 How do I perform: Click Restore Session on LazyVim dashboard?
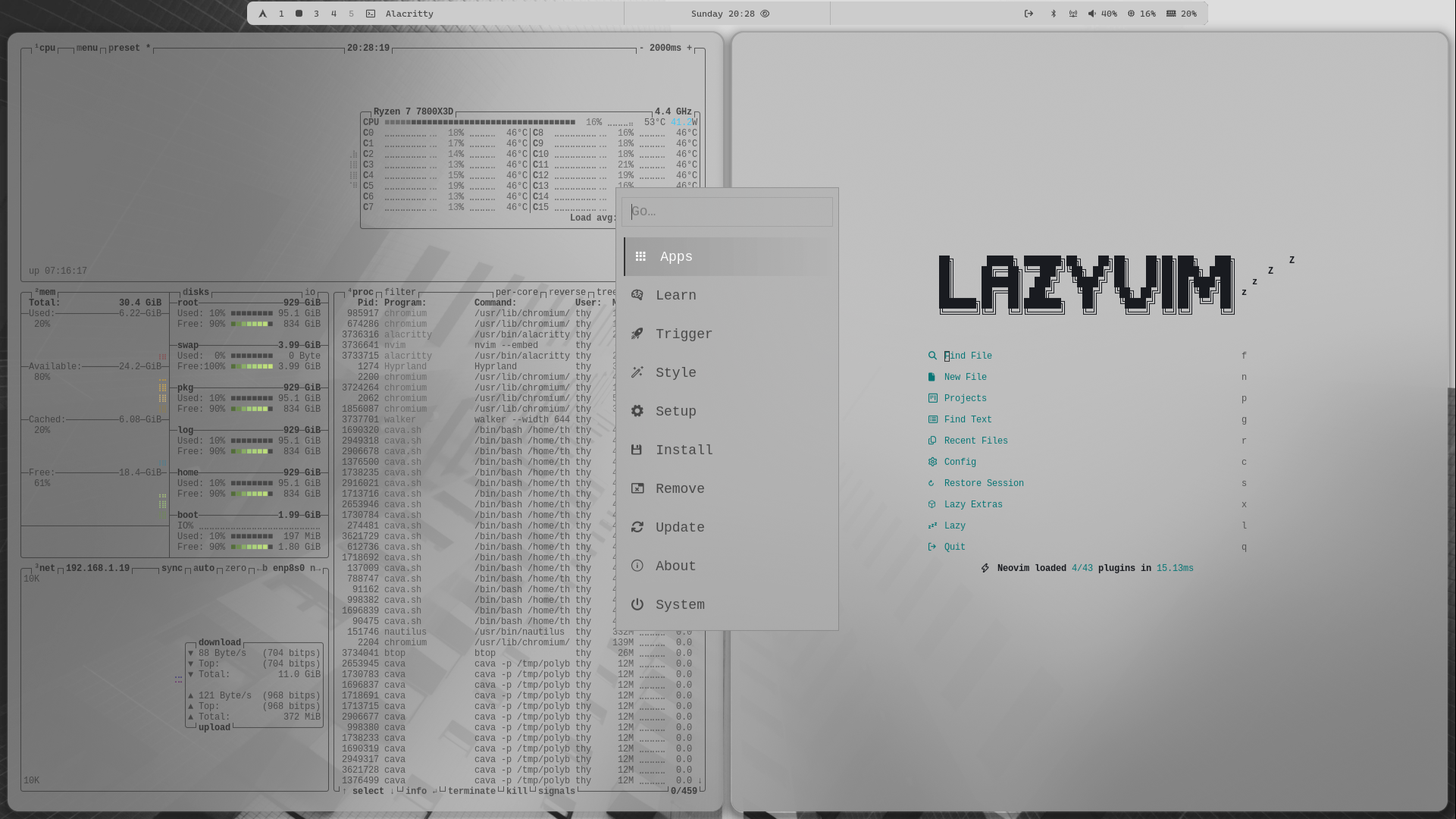click(x=983, y=483)
